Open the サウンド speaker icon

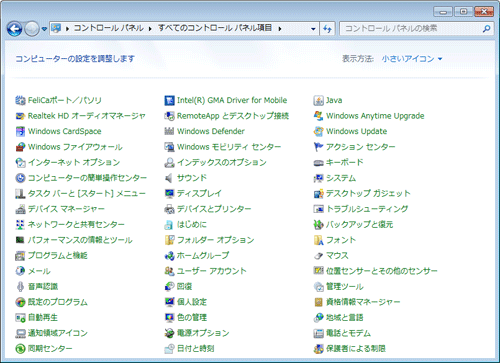(169, 178)
